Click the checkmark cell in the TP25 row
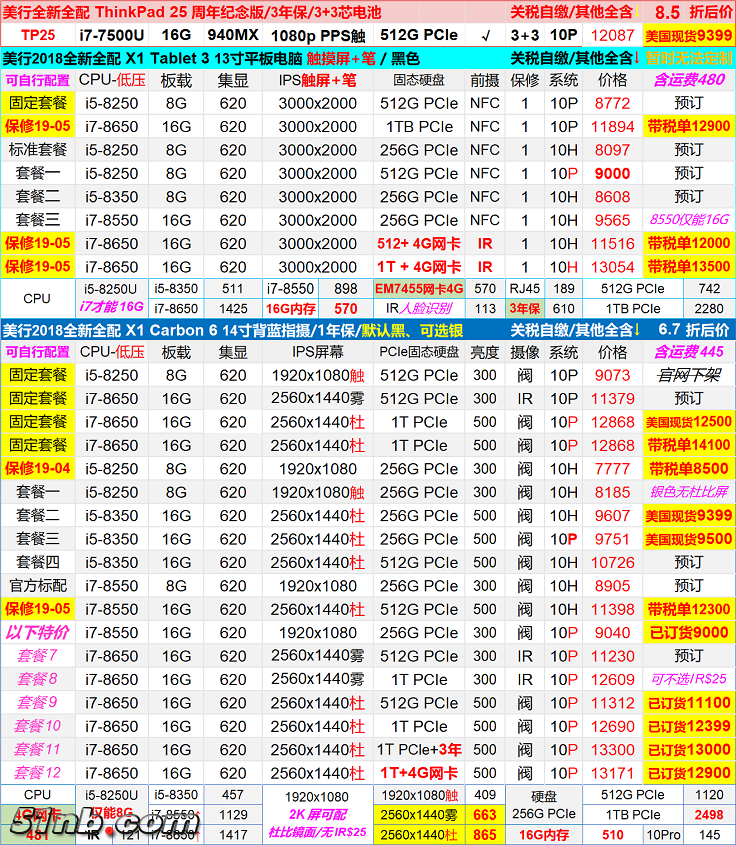736x845 pixels. 485,35
